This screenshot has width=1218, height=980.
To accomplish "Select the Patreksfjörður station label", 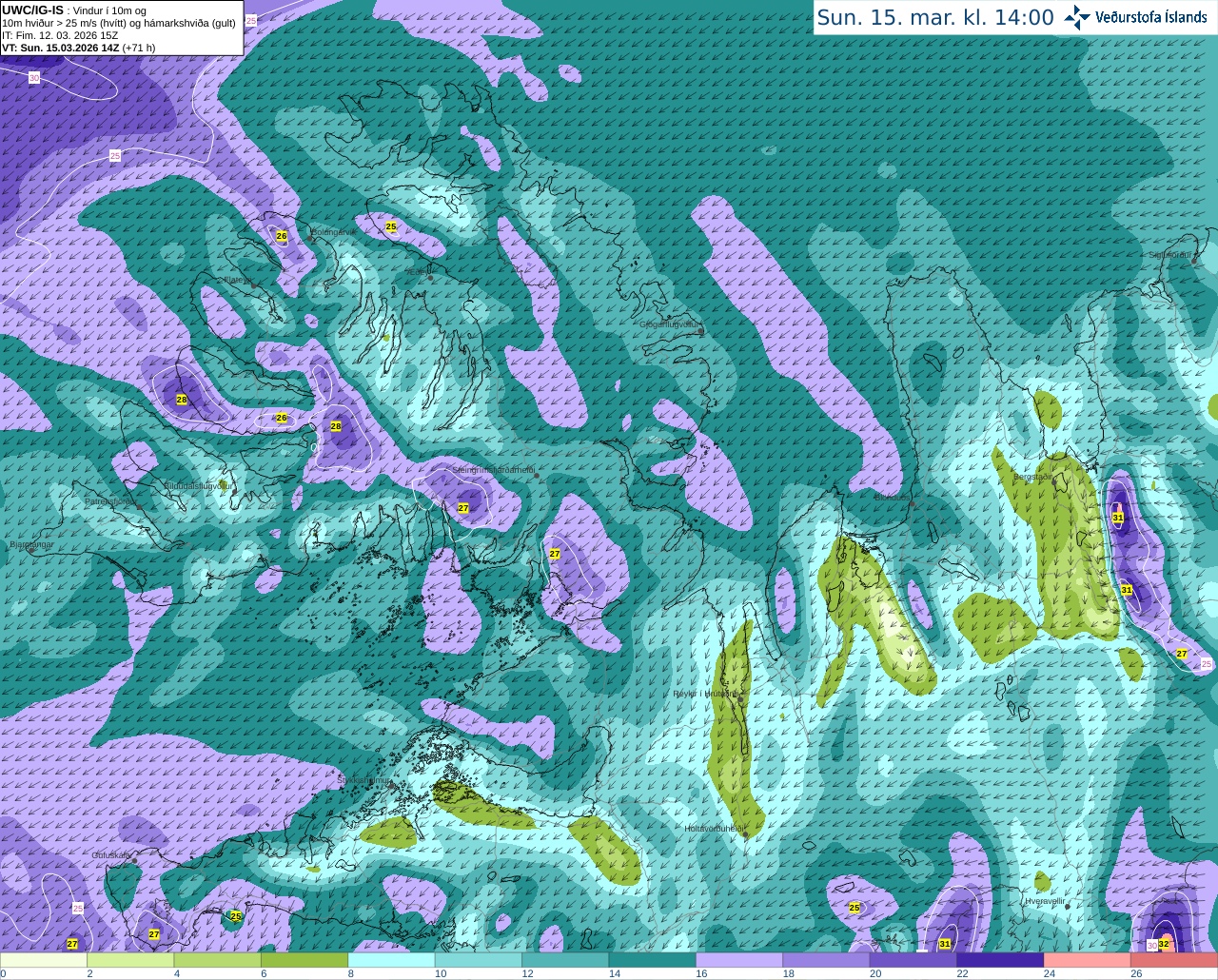I will [111, 500].
